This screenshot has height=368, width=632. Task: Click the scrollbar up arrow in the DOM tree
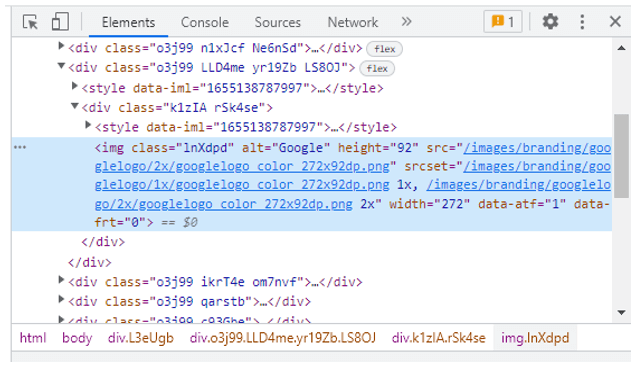coord(621,48)
